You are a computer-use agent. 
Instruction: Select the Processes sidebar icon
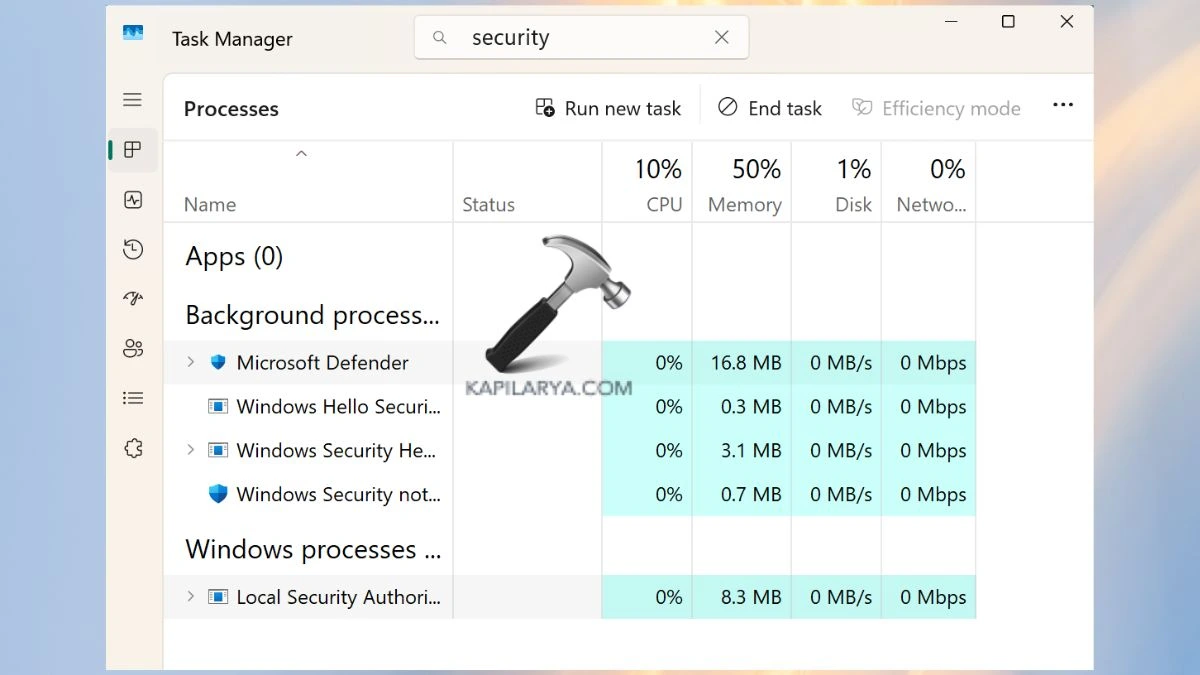pyautogui.click(x=133, y=150)
